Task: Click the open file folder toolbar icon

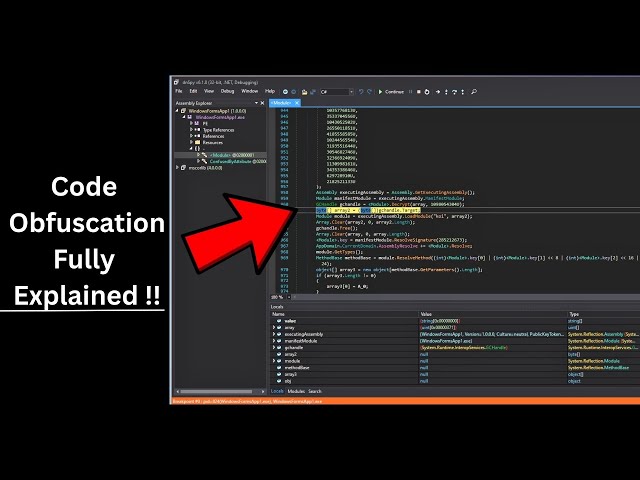Action: tap(304, 92)
